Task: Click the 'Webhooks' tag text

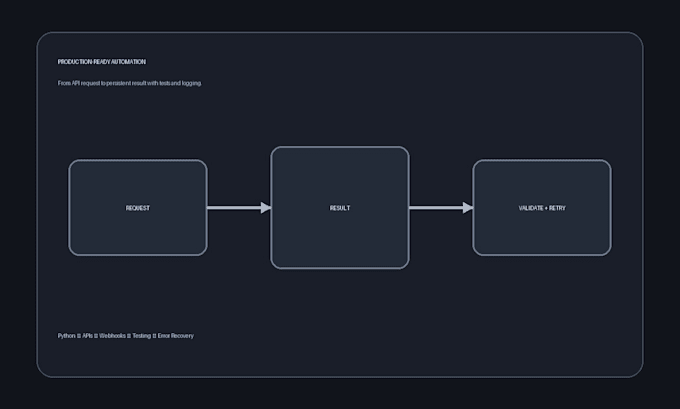Action: tap(112, 336)
